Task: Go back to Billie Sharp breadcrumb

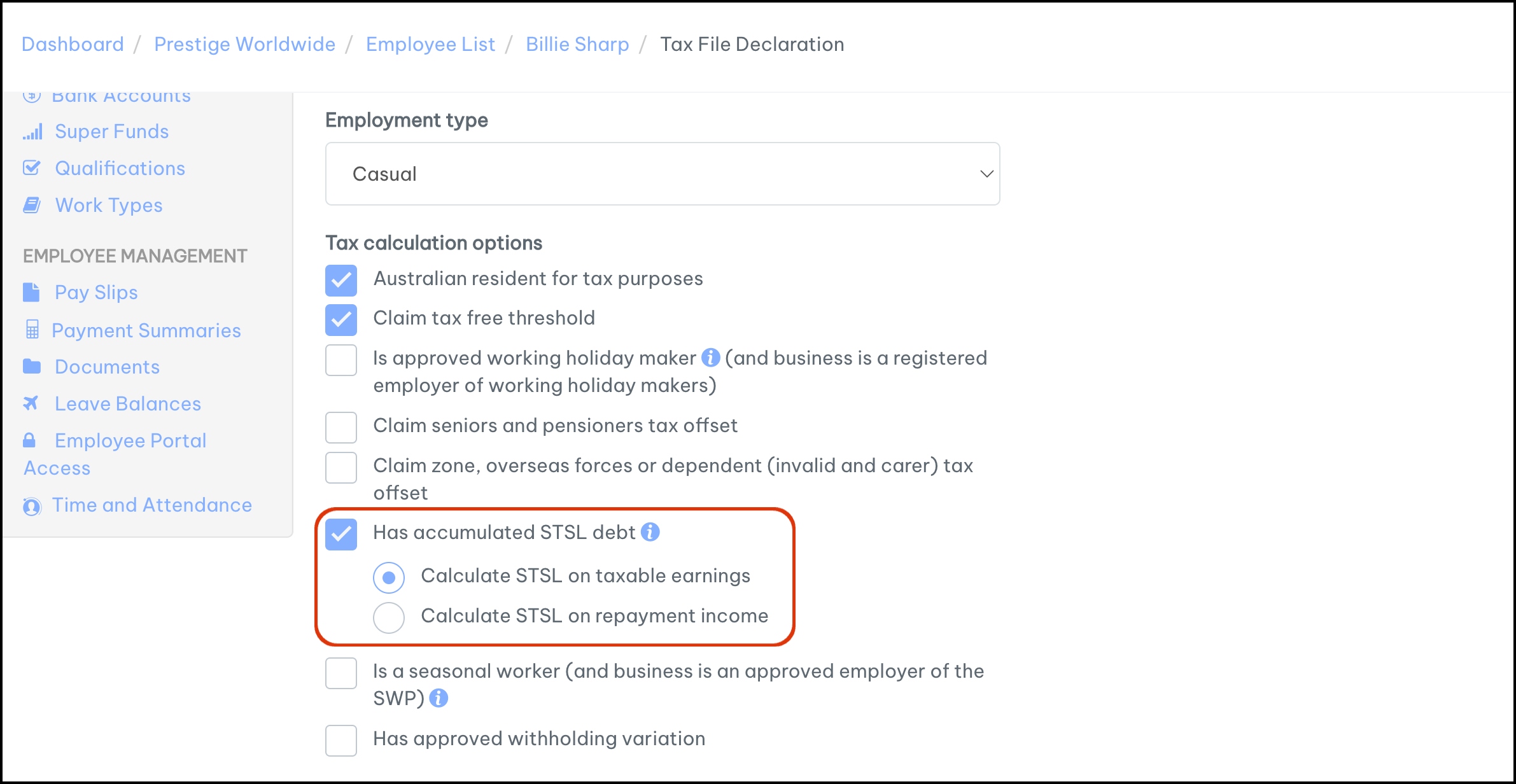Action: pos(577,44)
